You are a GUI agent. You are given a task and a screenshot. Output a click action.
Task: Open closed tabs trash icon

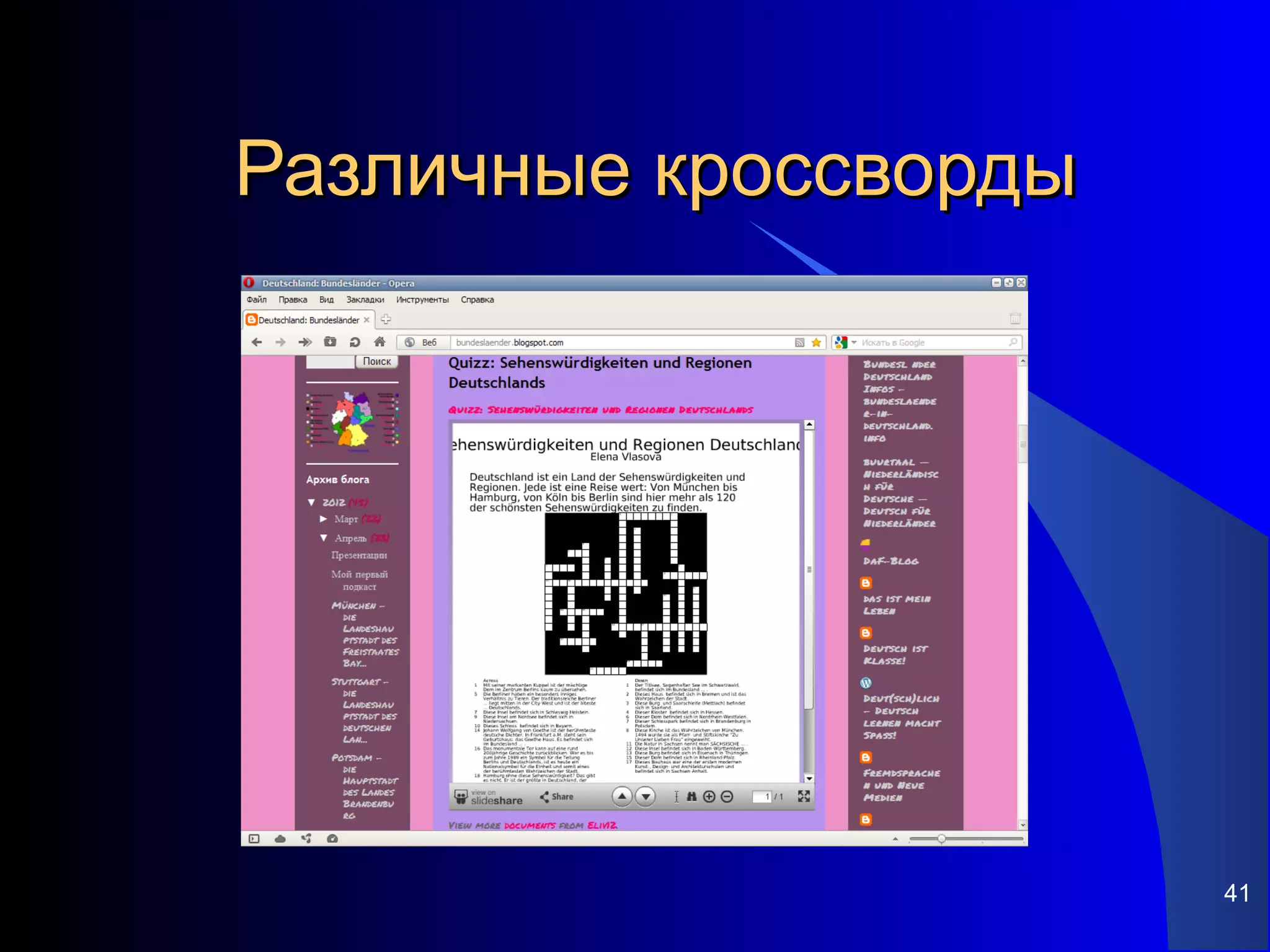pos(1015,319)
